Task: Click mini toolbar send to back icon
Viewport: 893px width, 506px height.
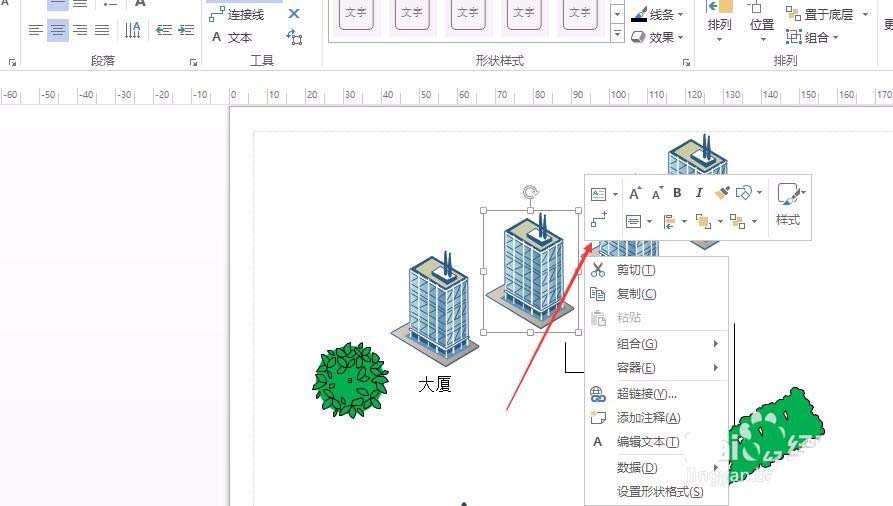Action: [738, 222]
